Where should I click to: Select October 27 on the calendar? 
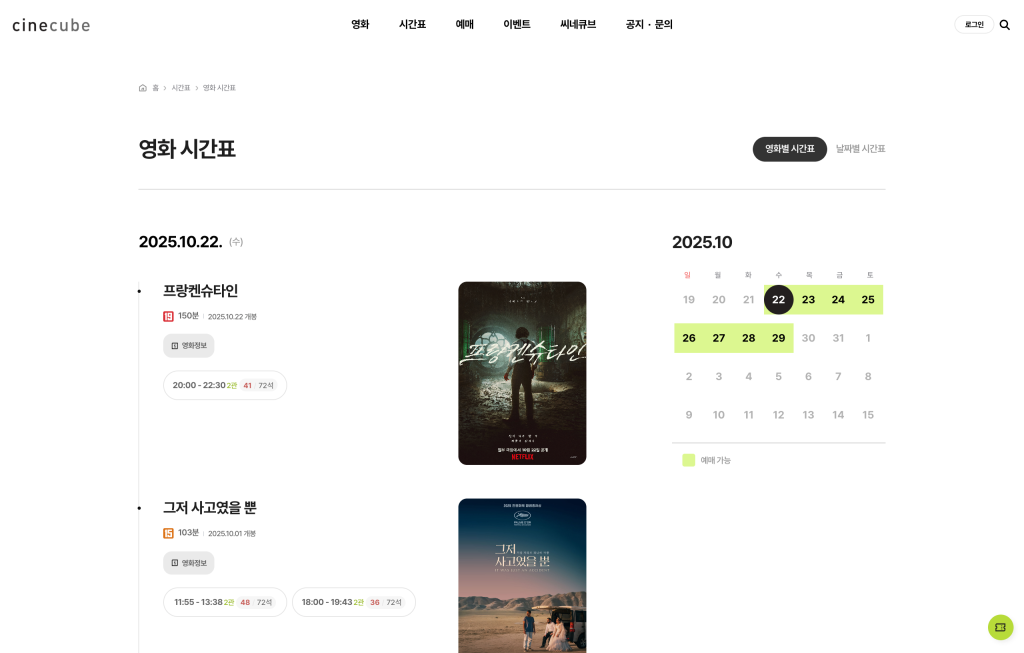pos(718,338)
